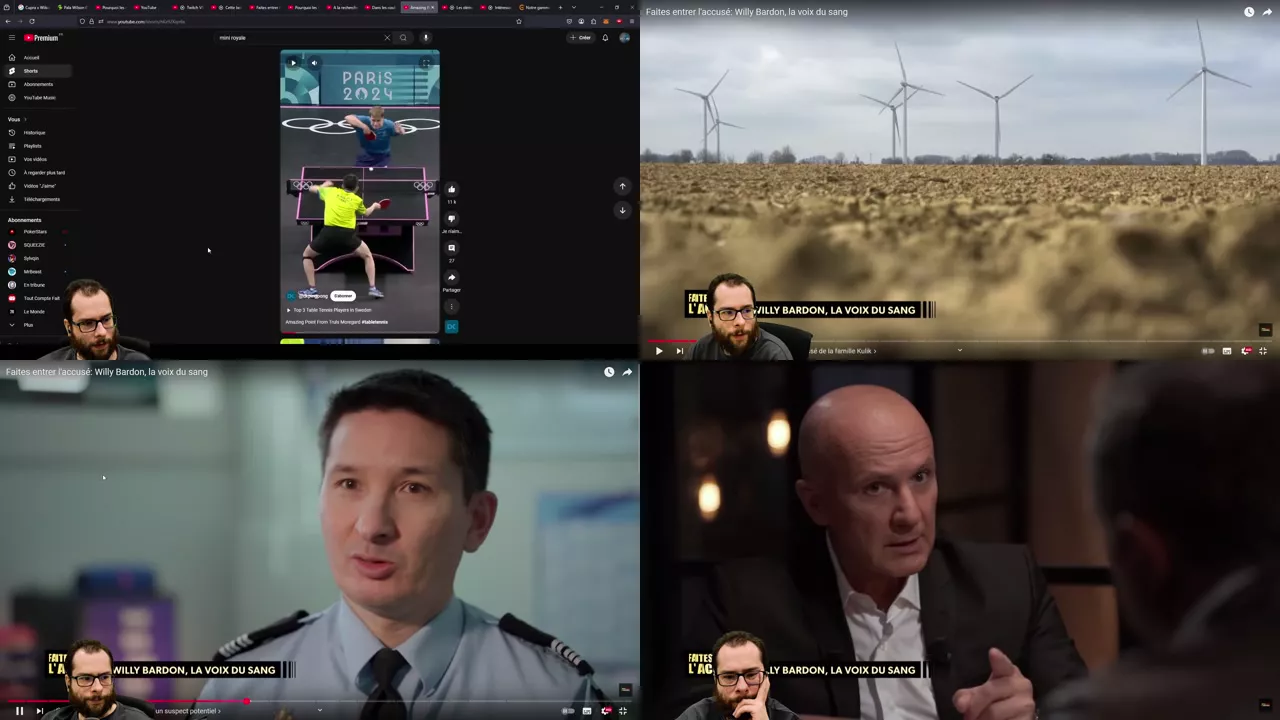The width and height of the screenshot is (1280, 720).
Task: Switch to the 'Notre gamme' browser tab
Action: (x=535, y=7)
